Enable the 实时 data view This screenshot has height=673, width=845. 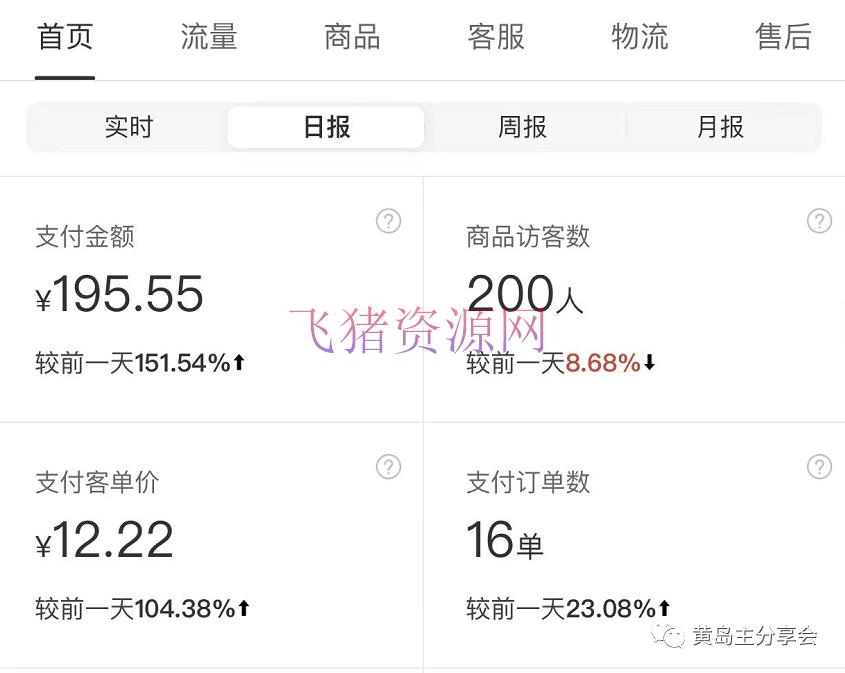128,127
